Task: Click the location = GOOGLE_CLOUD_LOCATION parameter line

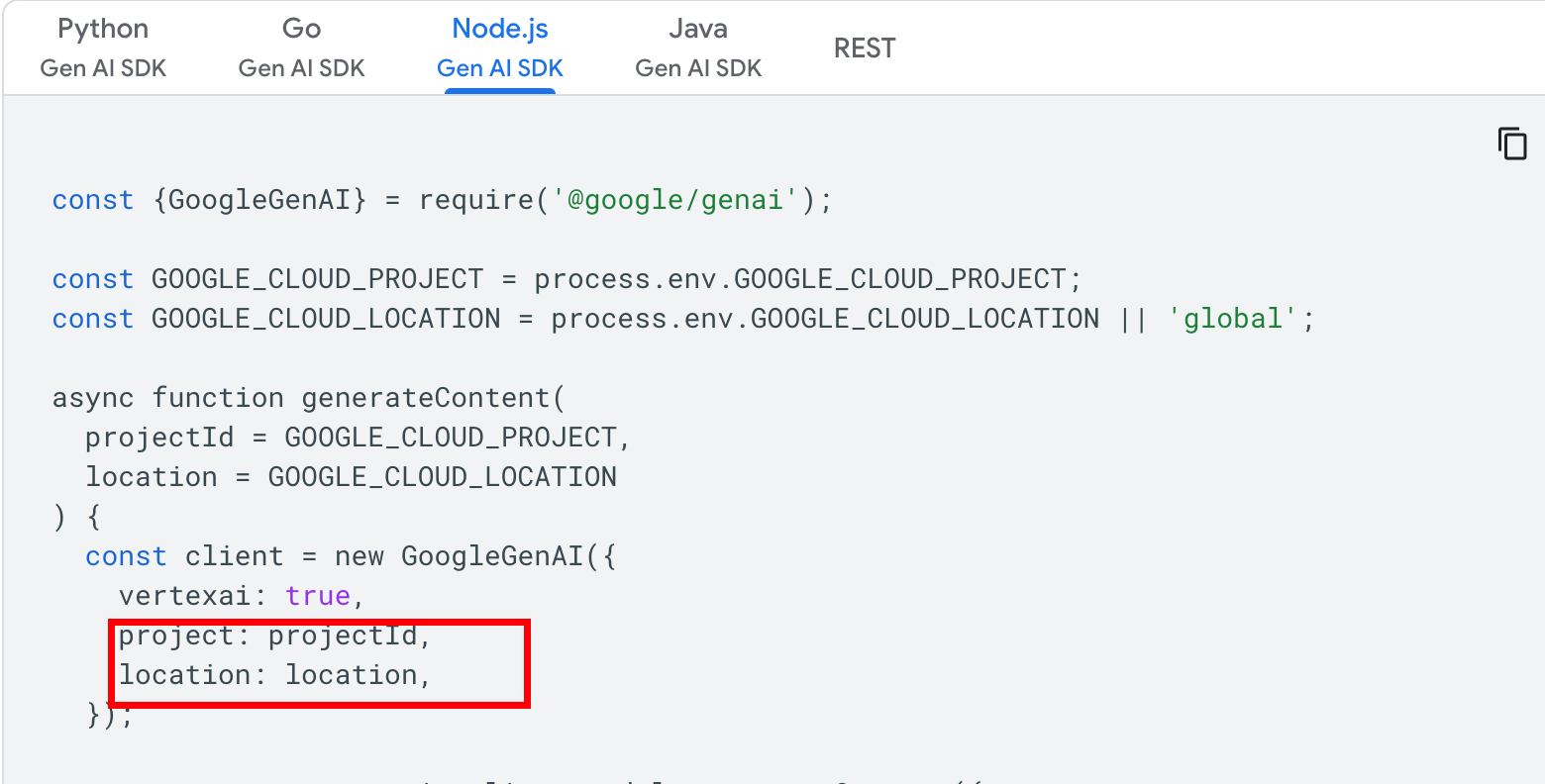Action: tap(351, 477)
